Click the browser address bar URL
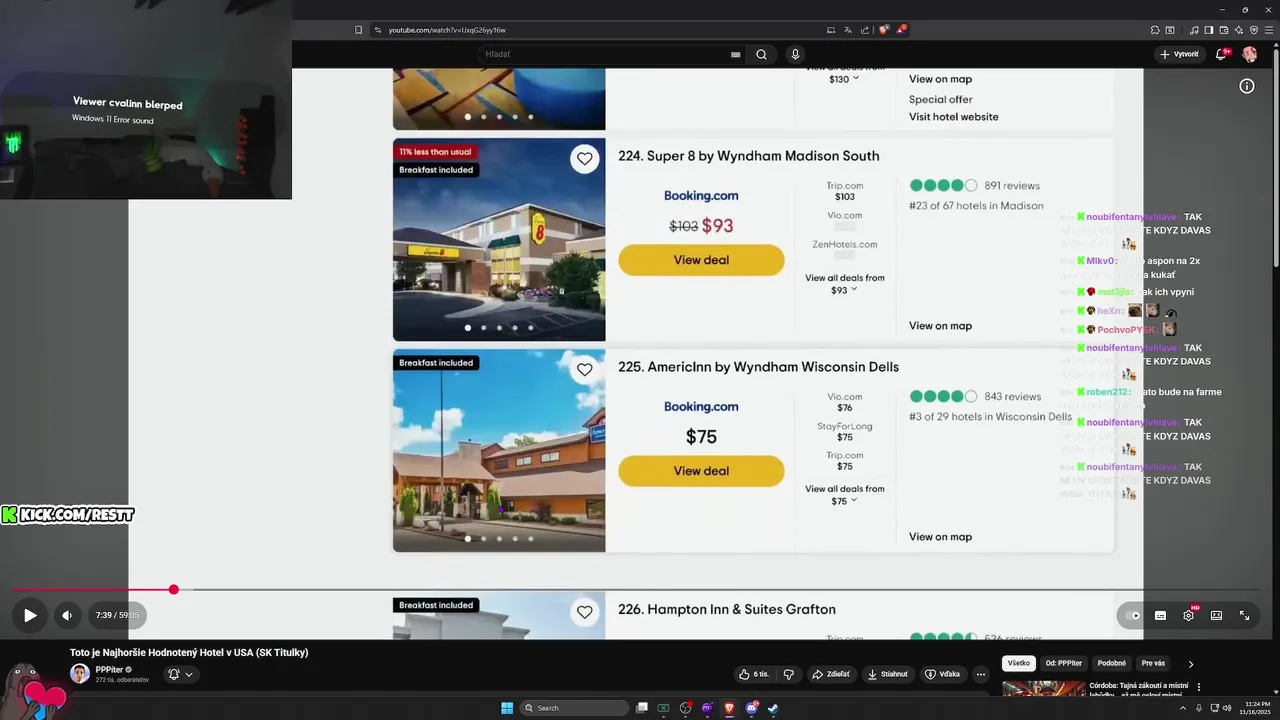Screen dimensions: 1280x720 coord(447,30)
